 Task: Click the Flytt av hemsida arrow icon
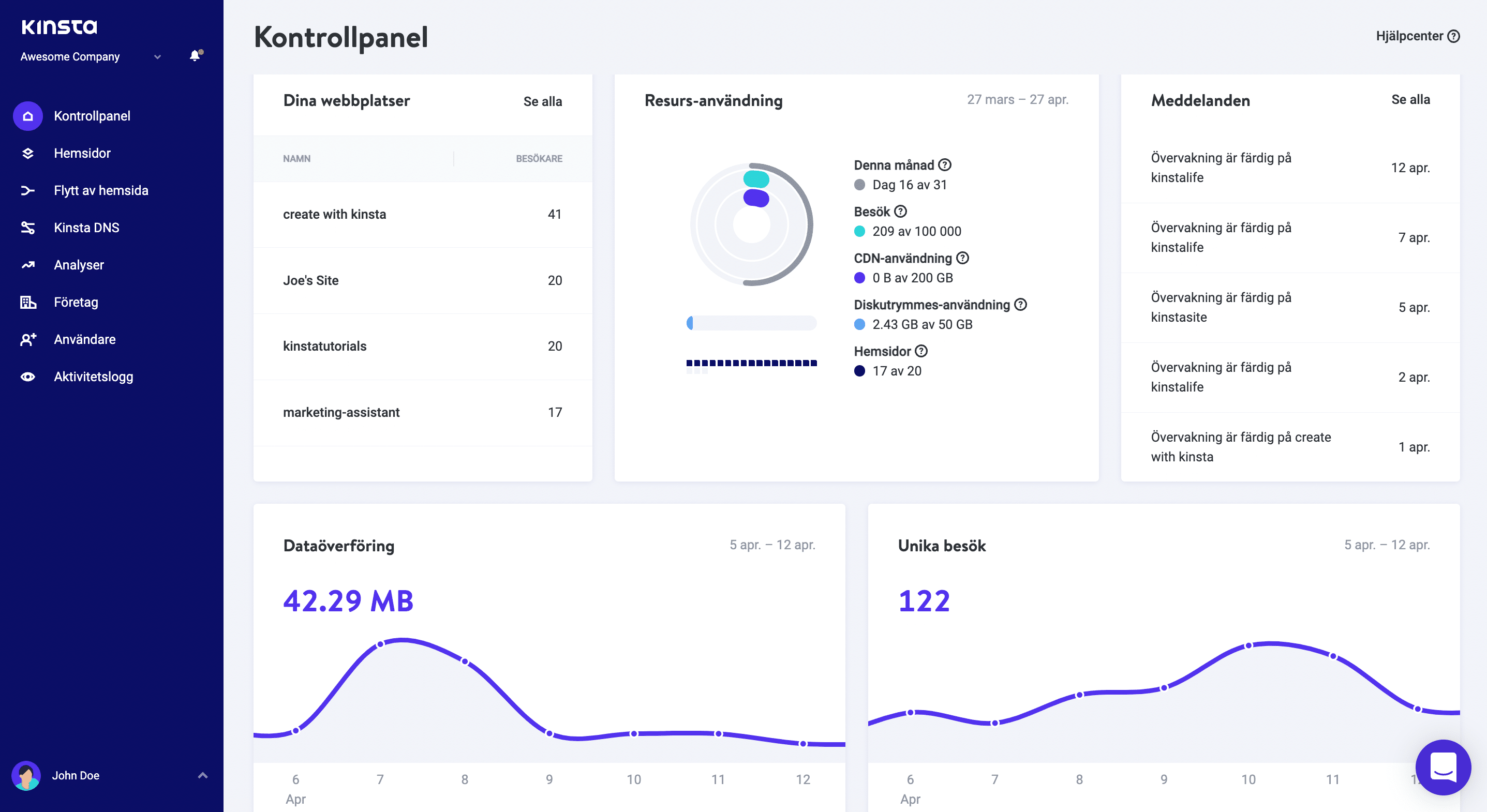[28, 190]
